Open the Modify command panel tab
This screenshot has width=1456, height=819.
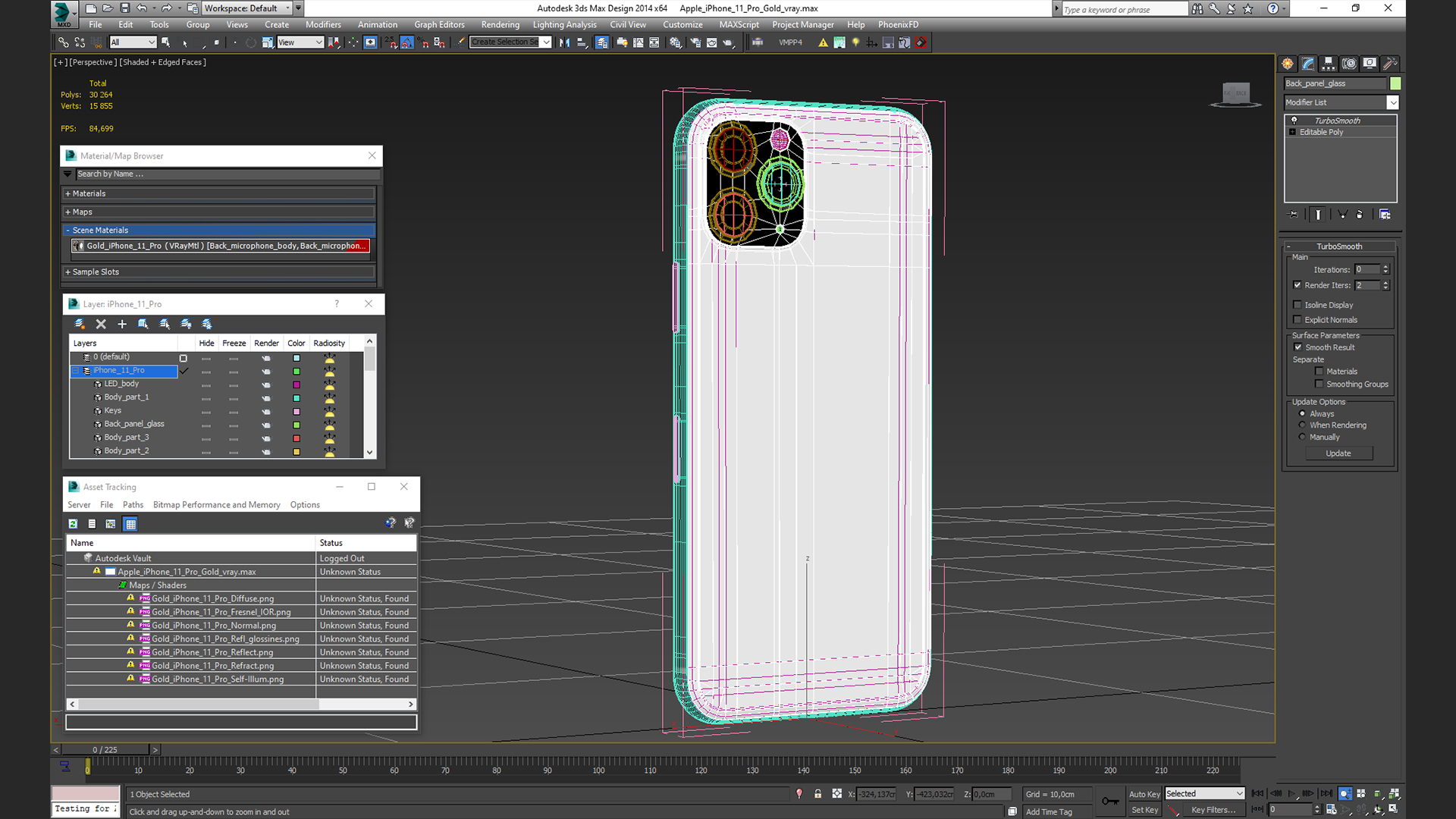[1308, 64]
